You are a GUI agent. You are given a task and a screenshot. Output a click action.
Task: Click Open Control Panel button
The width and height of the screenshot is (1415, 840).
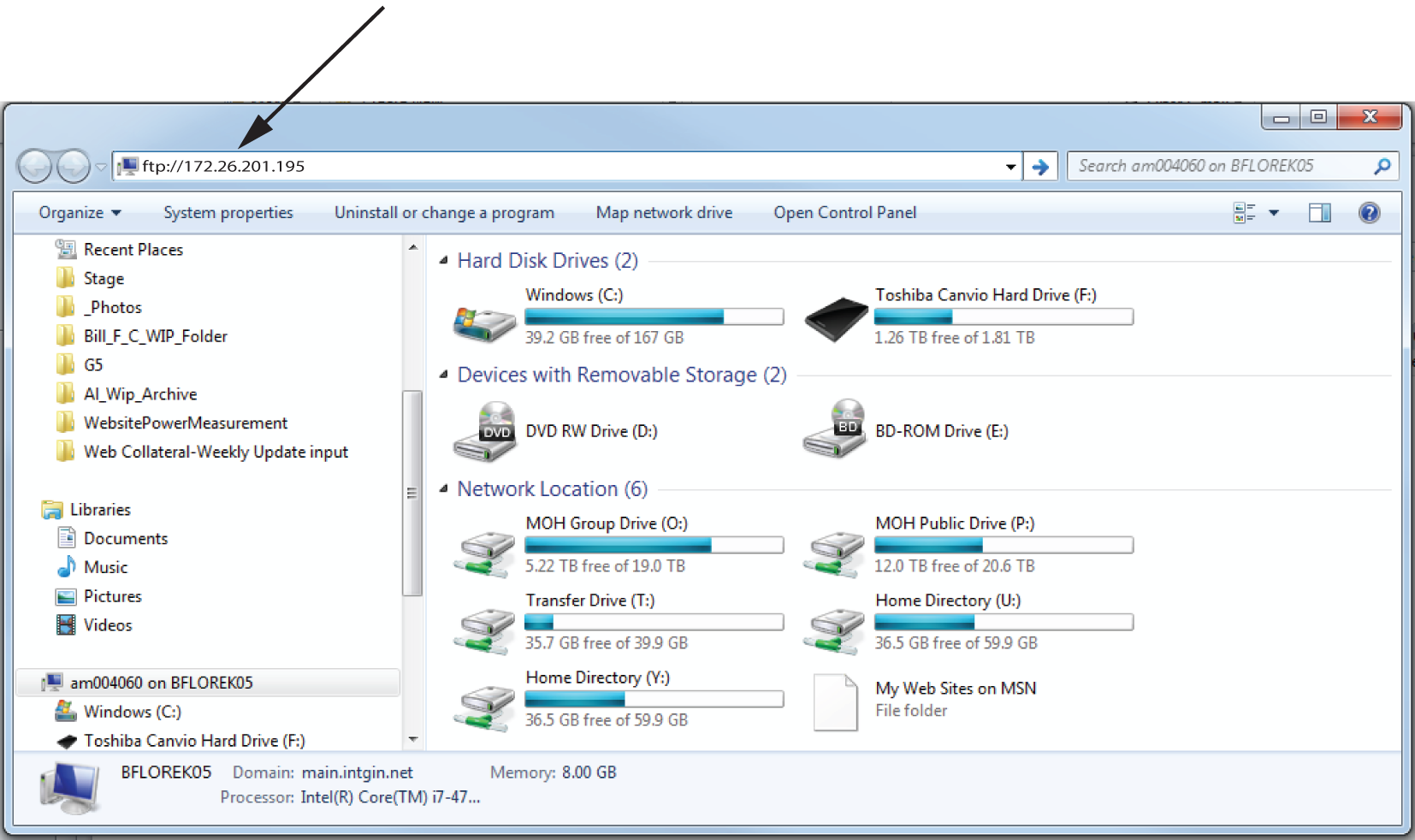pyautogui.click(x=844, y=213)
